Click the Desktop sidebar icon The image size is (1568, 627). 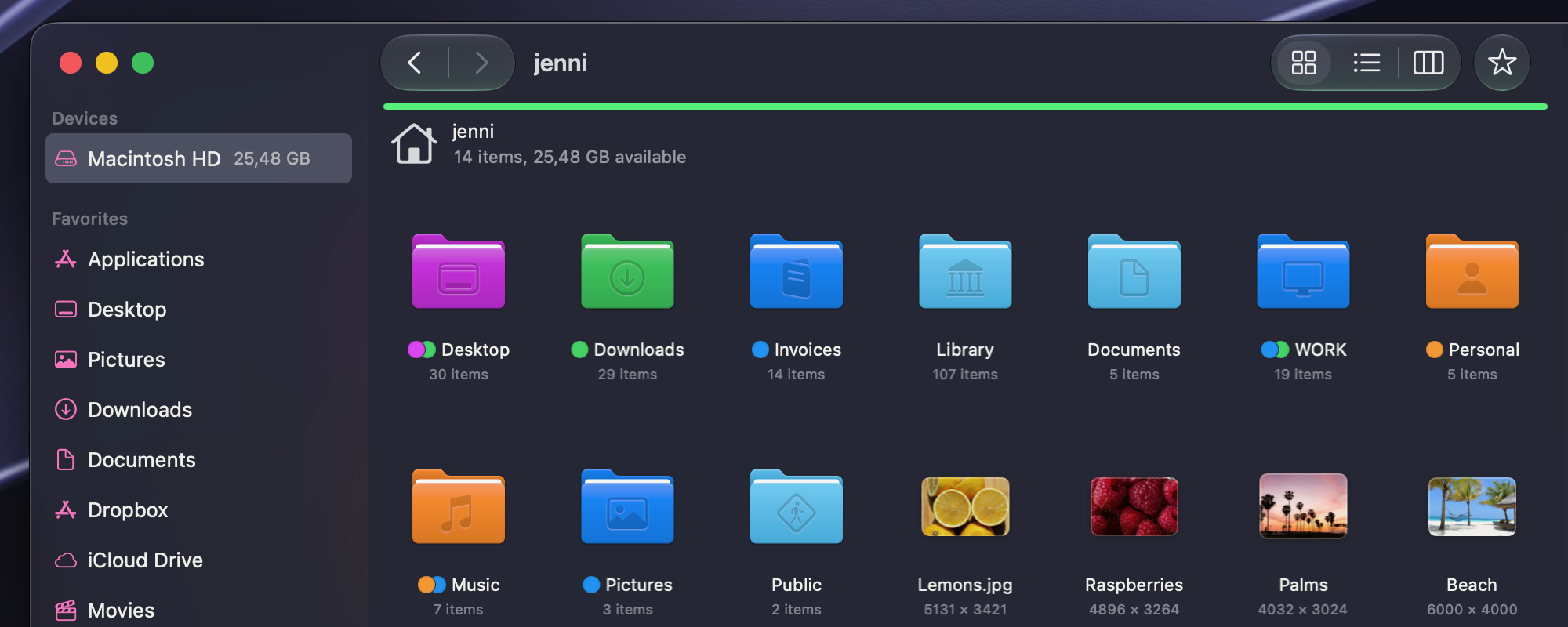click(66, 310)
